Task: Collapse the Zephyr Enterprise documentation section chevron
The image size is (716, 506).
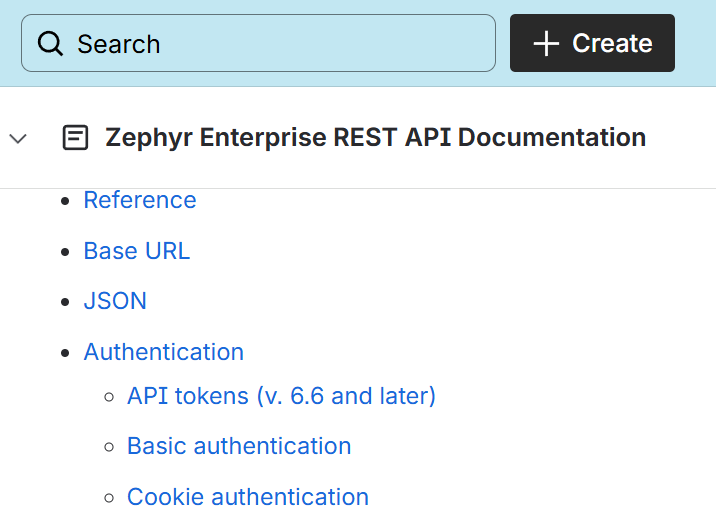Action: pyautogui.click(x=18, y=138)
